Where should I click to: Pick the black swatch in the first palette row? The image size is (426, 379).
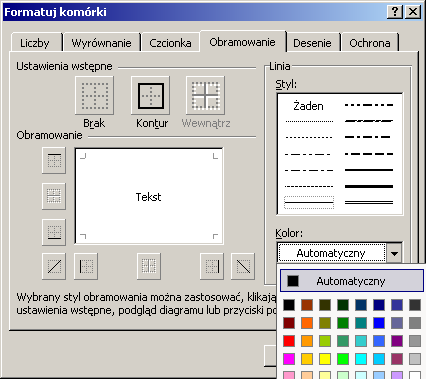[x=289, y=305]
